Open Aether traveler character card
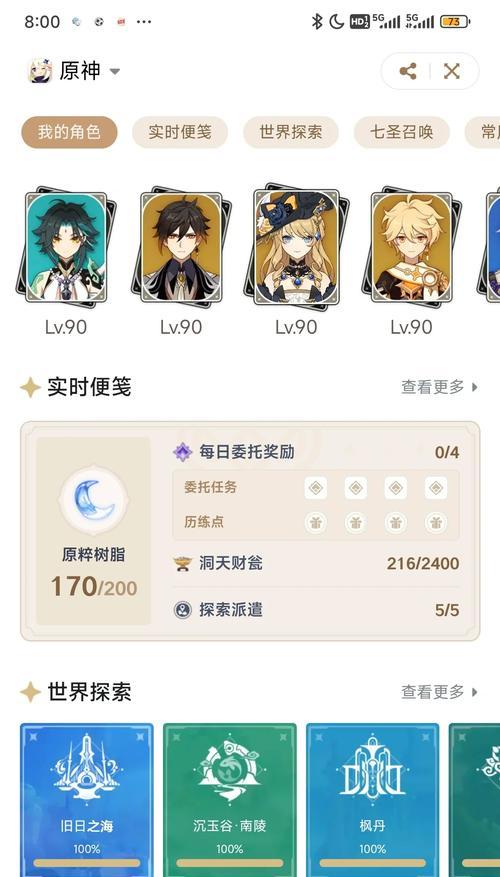 point(412,248)
